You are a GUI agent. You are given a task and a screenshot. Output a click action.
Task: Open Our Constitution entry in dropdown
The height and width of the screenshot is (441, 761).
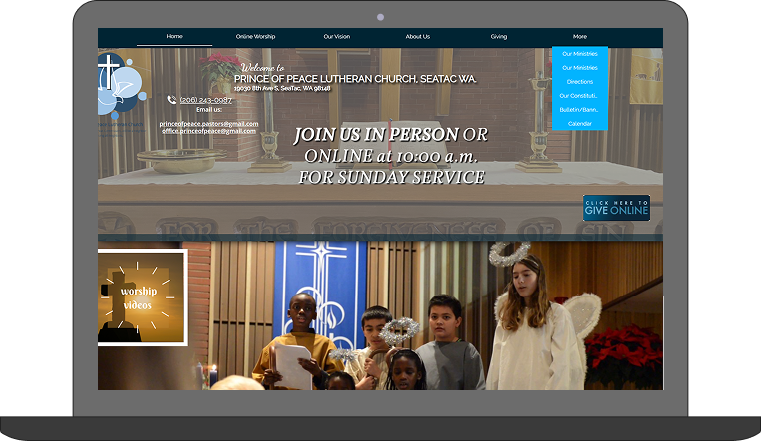coord(579,96)
